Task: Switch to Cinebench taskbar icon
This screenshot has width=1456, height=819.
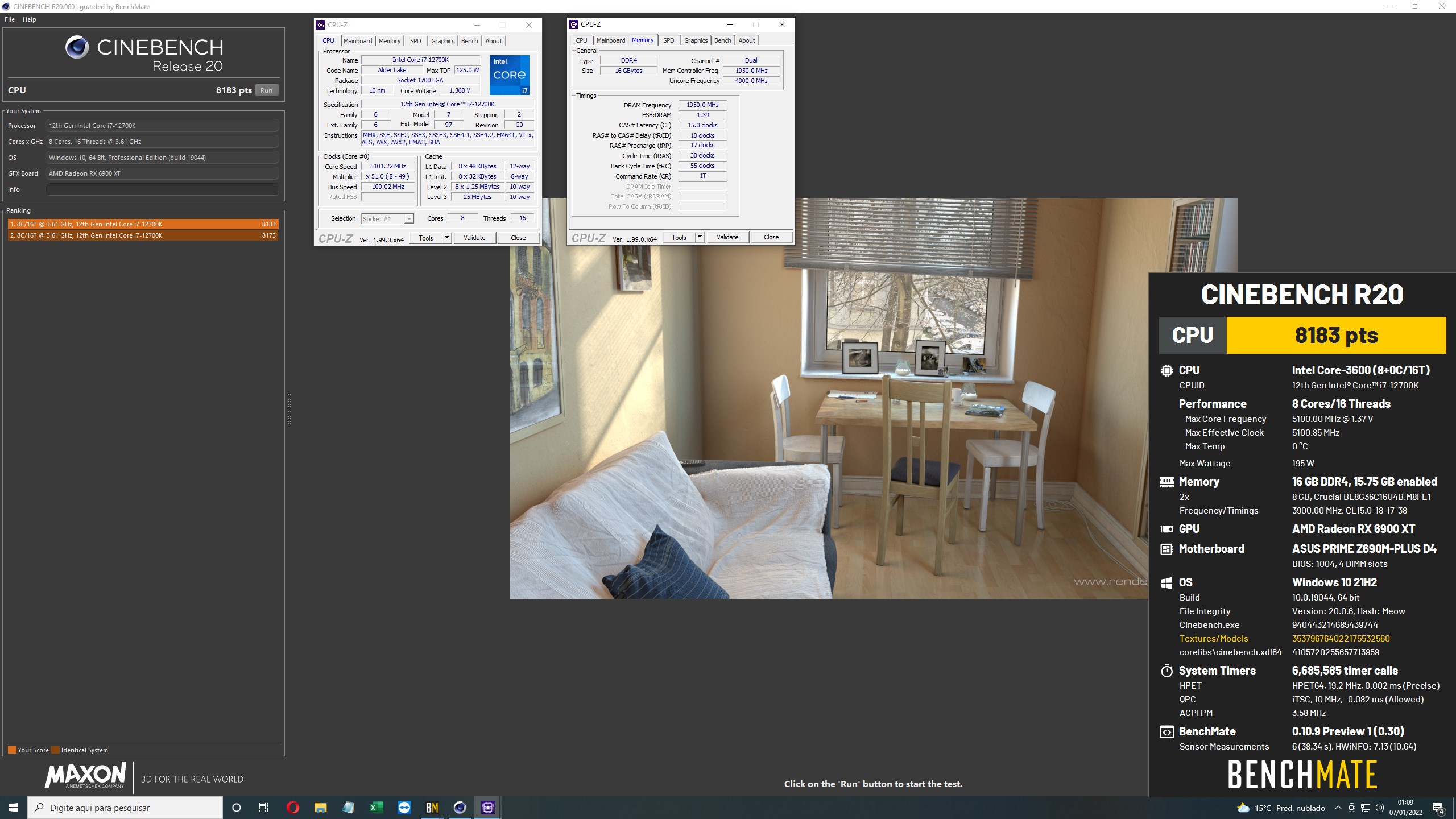Action: 460,808
